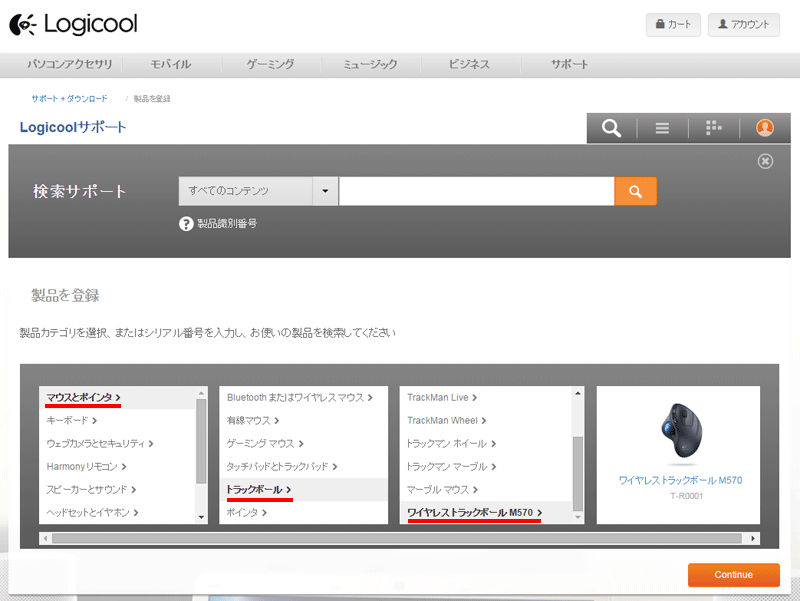Click the dotted grid icon in the support toolbar
This screenshot has width=800, height=601.
(x=713, y=128)
